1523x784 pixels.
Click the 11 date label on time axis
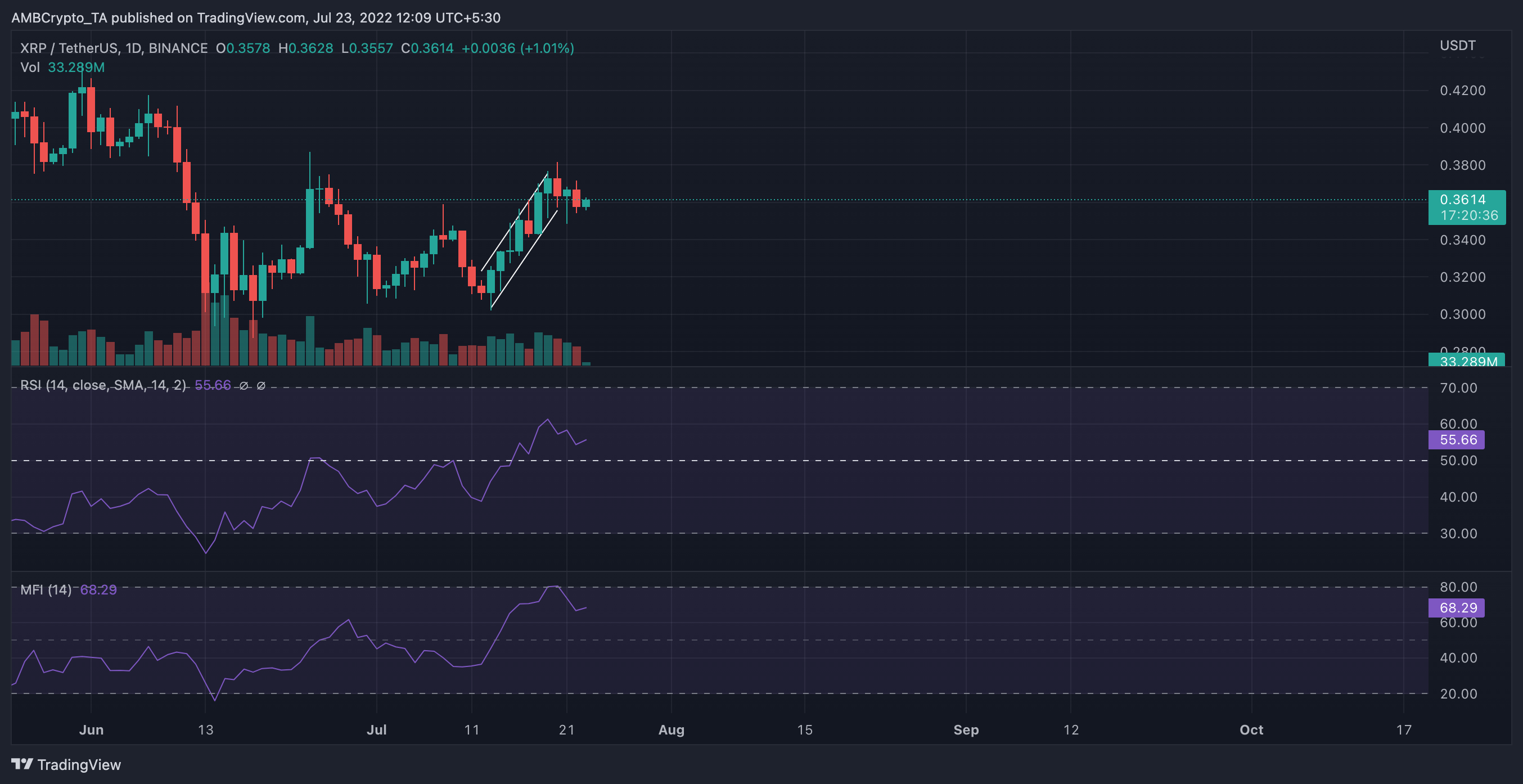(x=471, y=729)
